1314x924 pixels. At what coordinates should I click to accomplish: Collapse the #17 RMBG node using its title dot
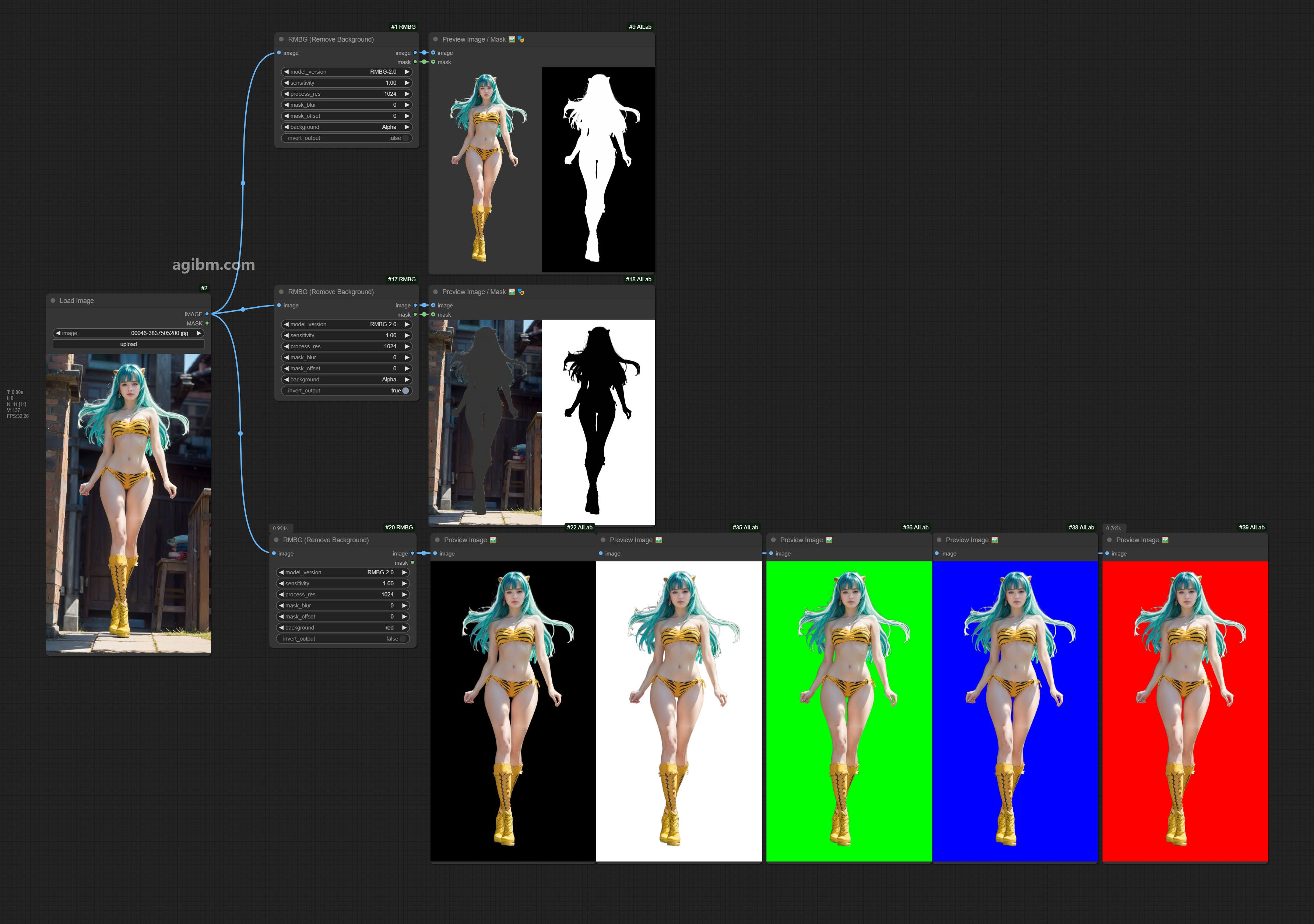(x=281, y=292)
